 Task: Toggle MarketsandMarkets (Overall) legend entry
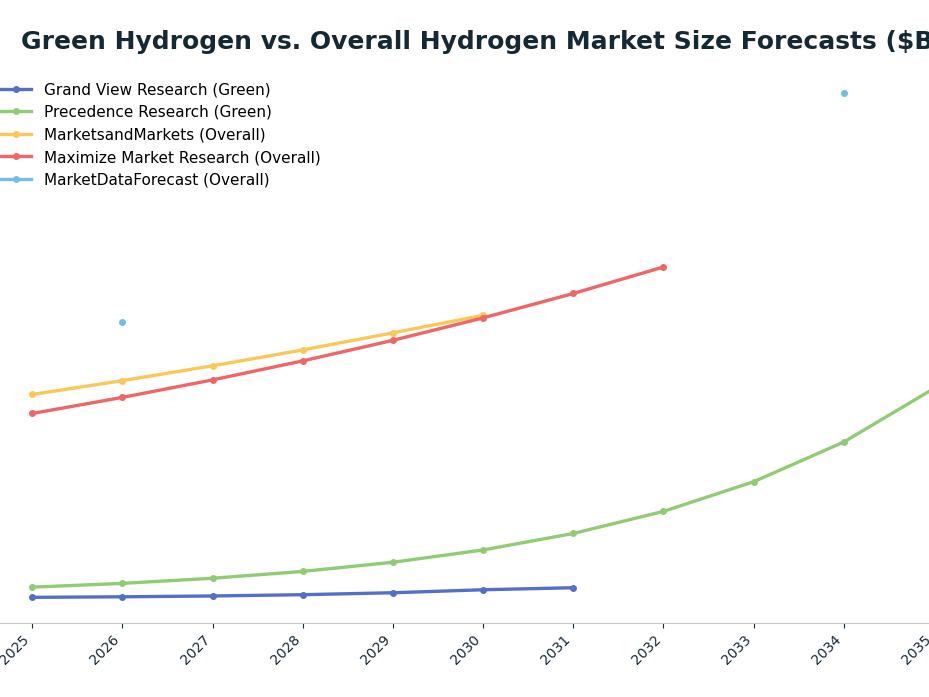133,135
